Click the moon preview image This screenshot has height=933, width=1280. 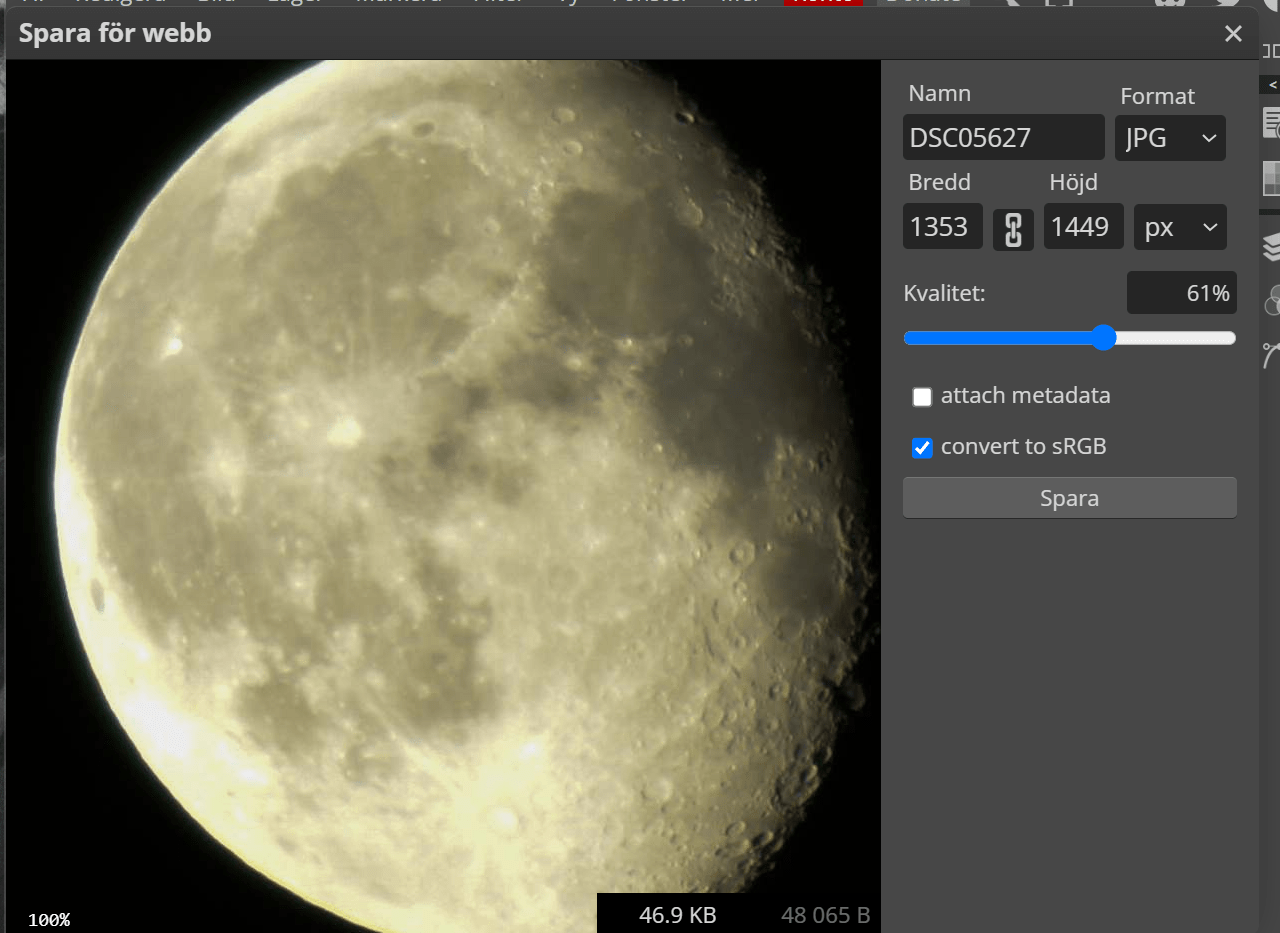pos(443,496)
